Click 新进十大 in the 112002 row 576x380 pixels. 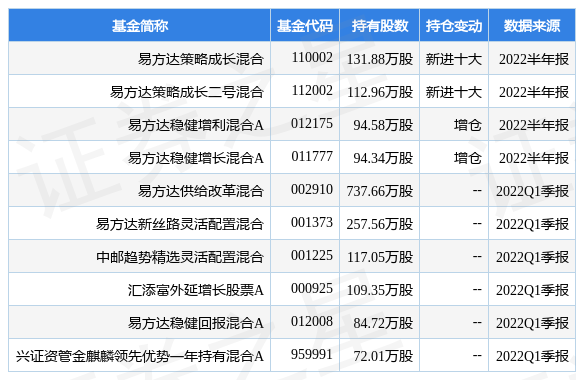tap(454, 92)
